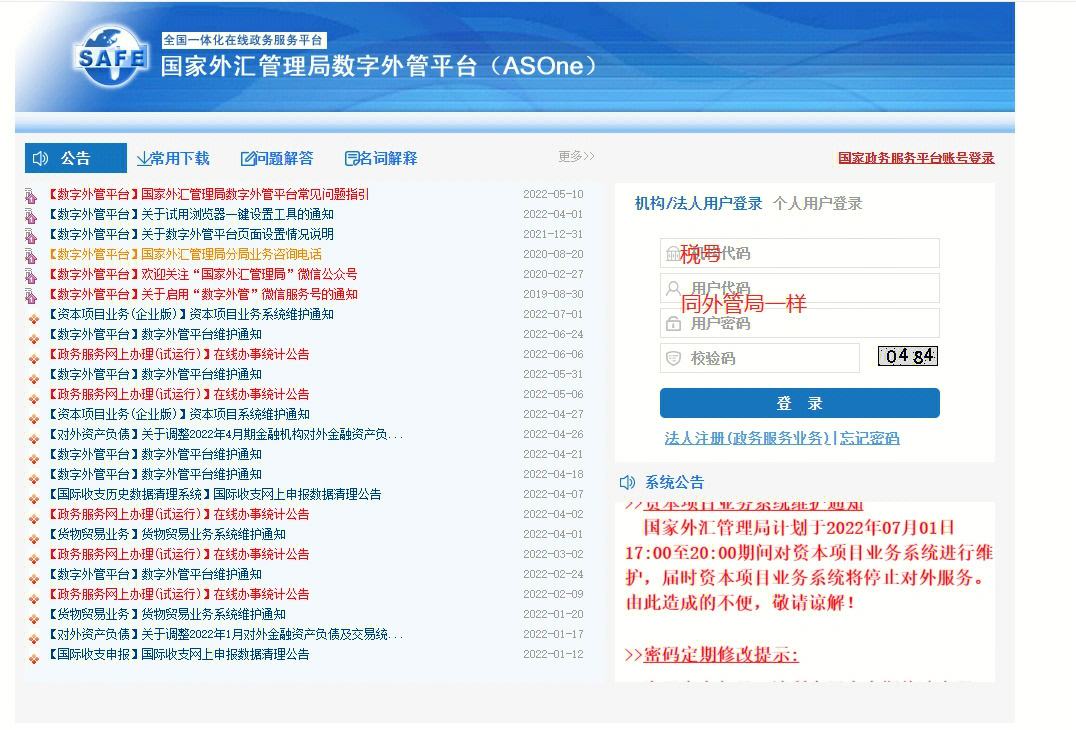Click the lock icon in 用户密码 field

[674, 323]
